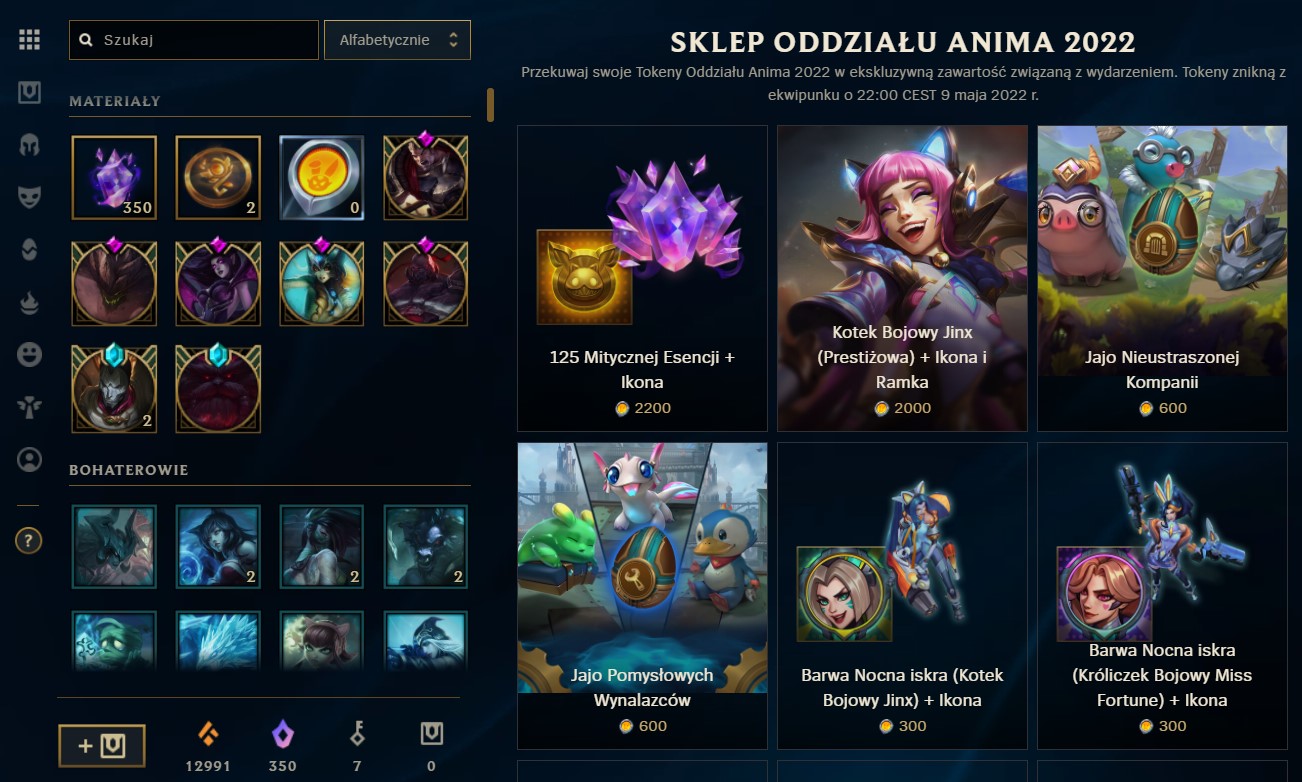Open the skins mask sidebar icon

29,196
